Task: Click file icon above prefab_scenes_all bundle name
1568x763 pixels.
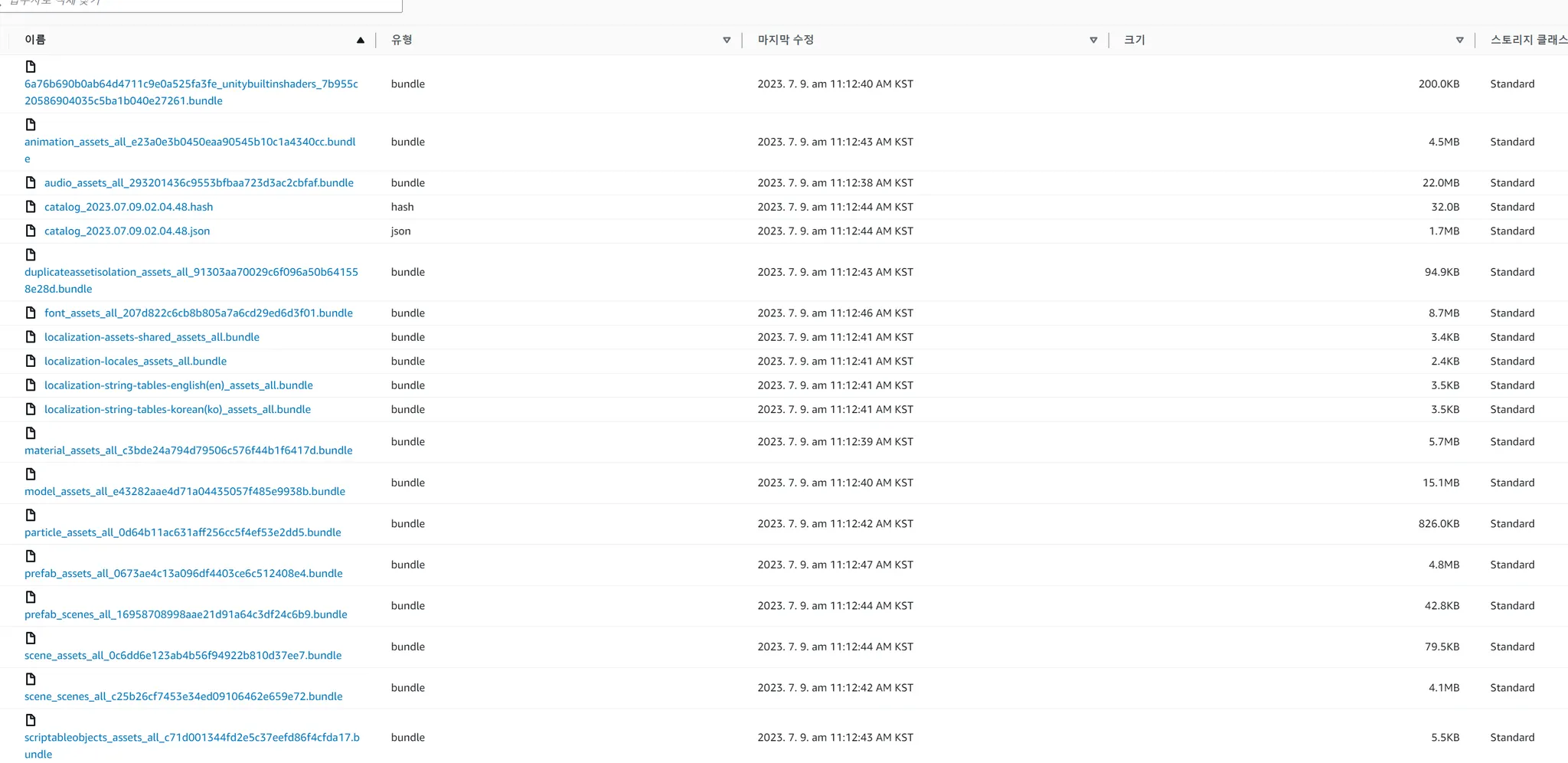Action: (x=31, y=598)
